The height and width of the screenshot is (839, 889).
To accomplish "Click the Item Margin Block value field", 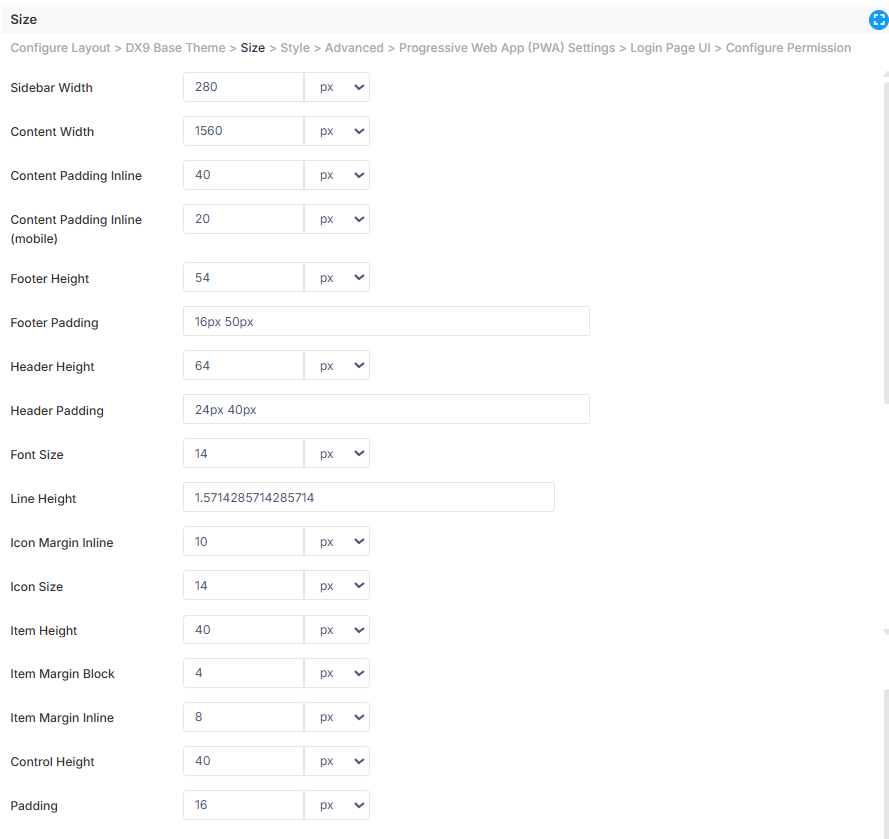I will 243,673.
